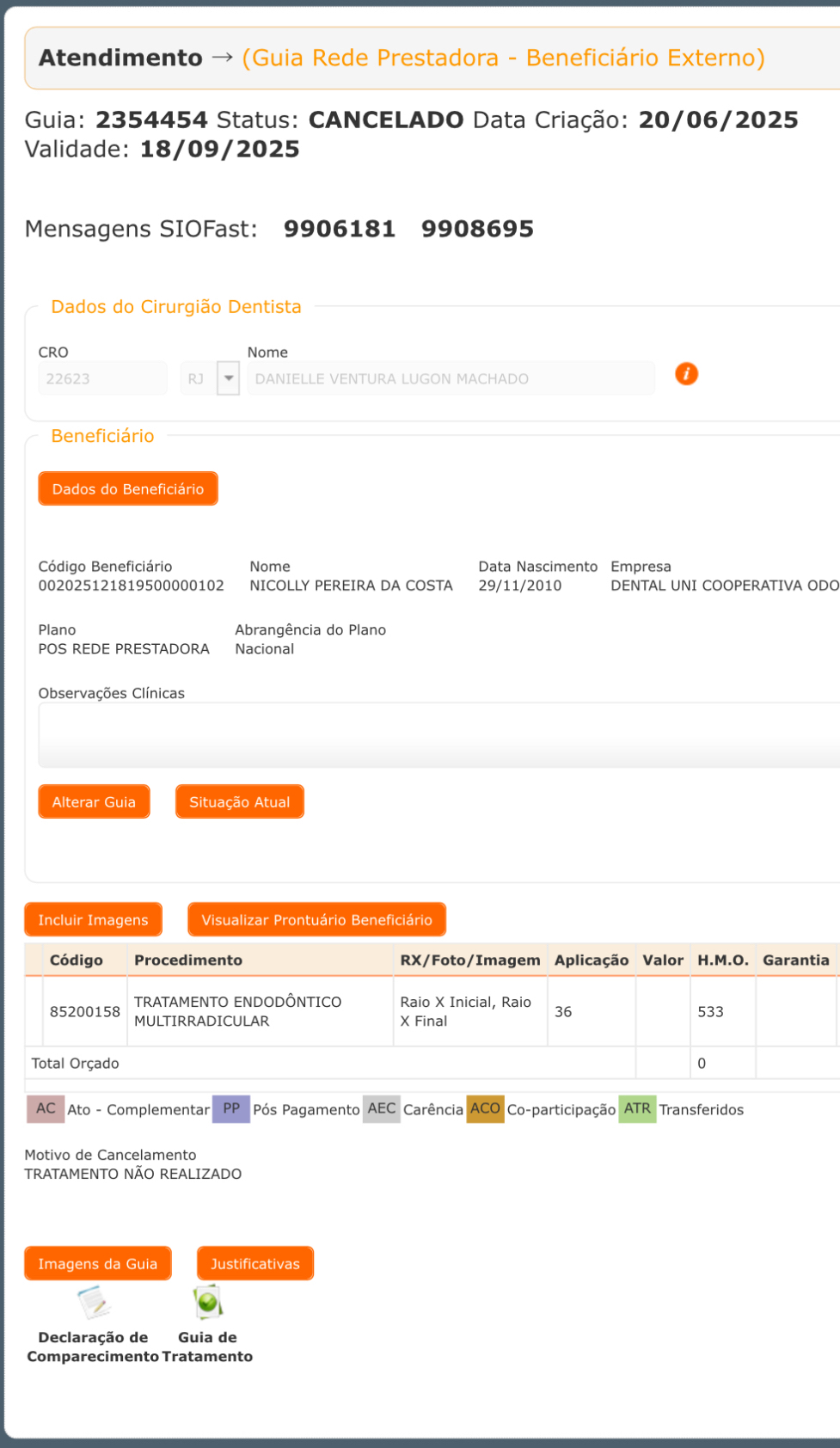Click the dentist Nome field
The image size is (840, 1448).
click(x=451, y=378)
